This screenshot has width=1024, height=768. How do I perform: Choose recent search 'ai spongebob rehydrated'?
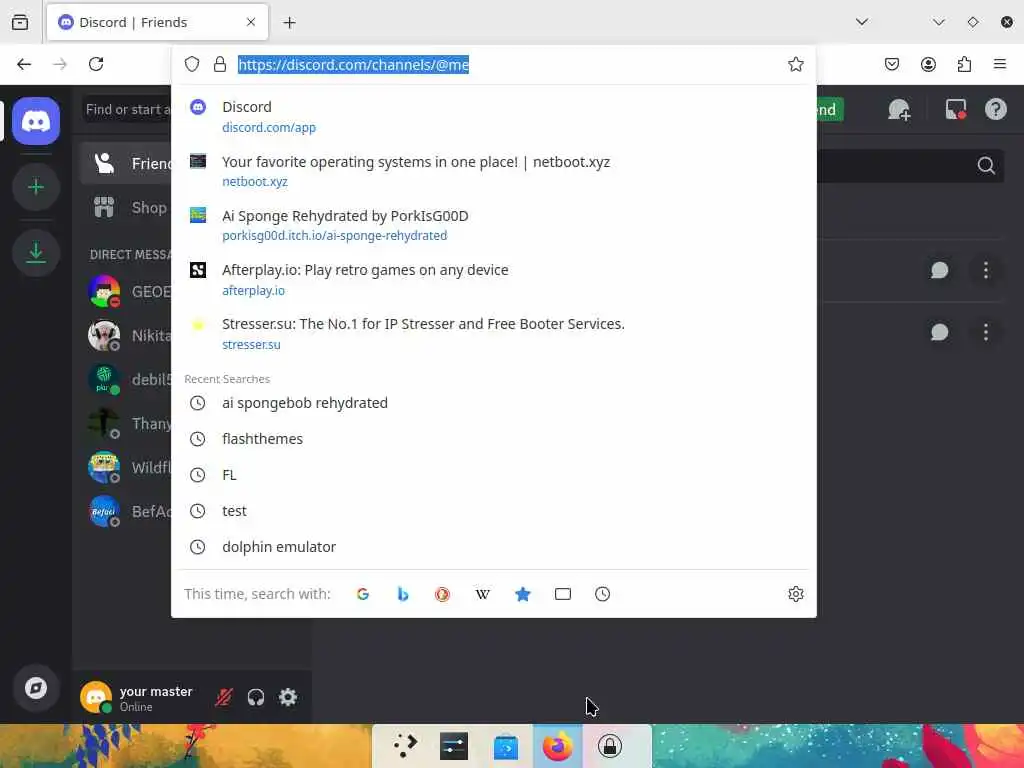pos(494,403)
